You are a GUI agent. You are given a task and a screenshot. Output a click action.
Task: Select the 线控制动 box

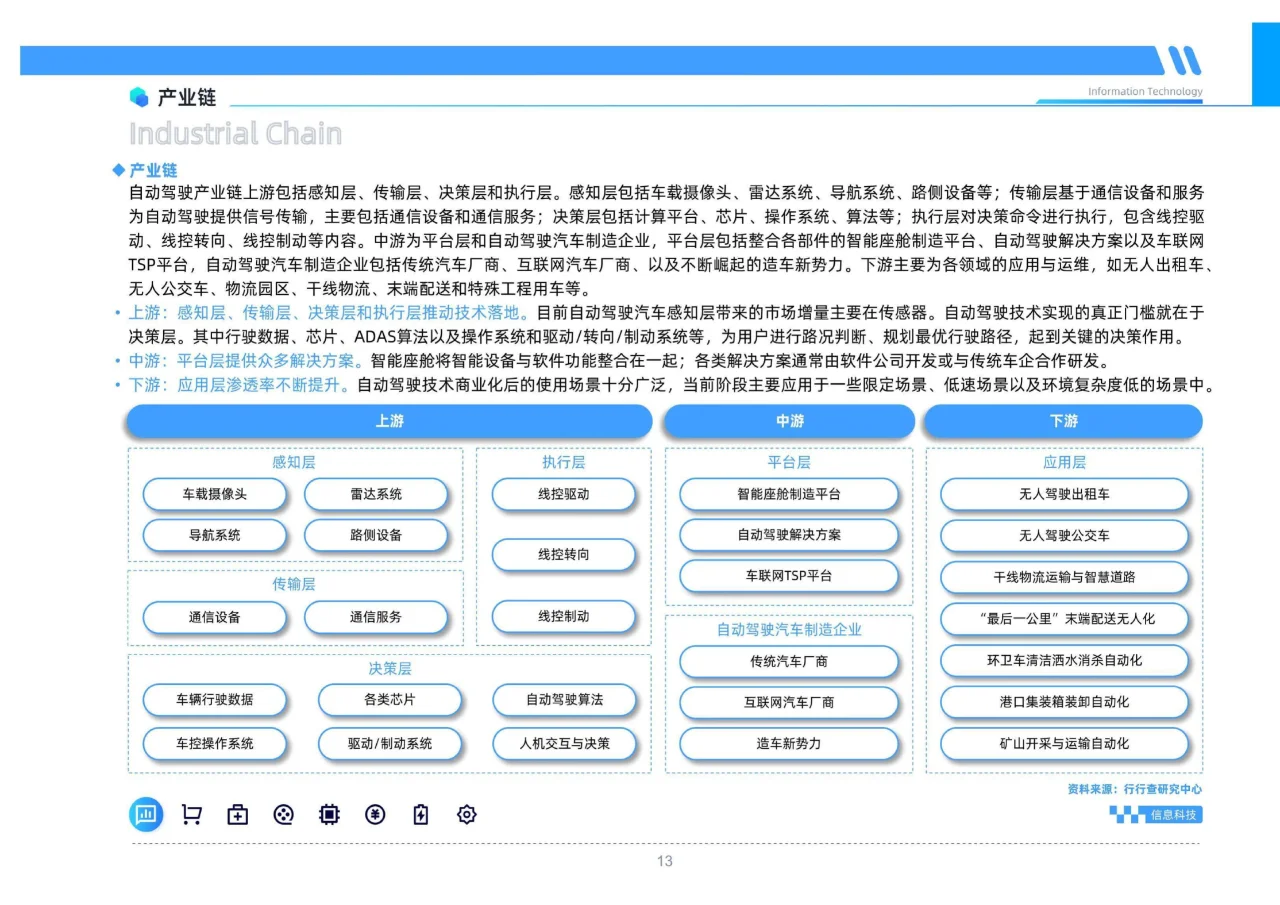click(564, 616)
